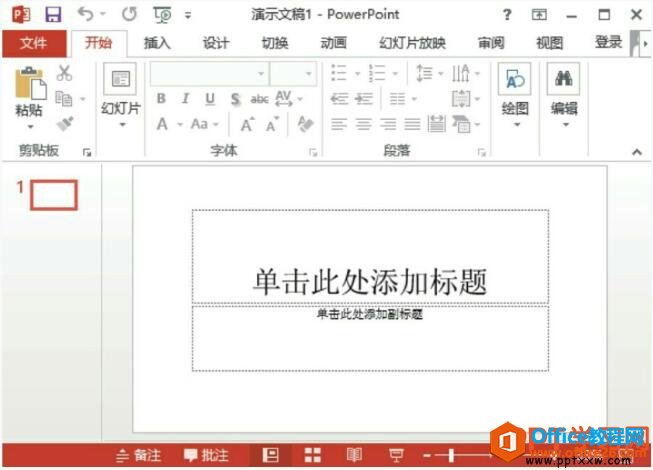Toggle text Shadow formatting
This screenshot has width=653, height=470.
coord(235,99)
